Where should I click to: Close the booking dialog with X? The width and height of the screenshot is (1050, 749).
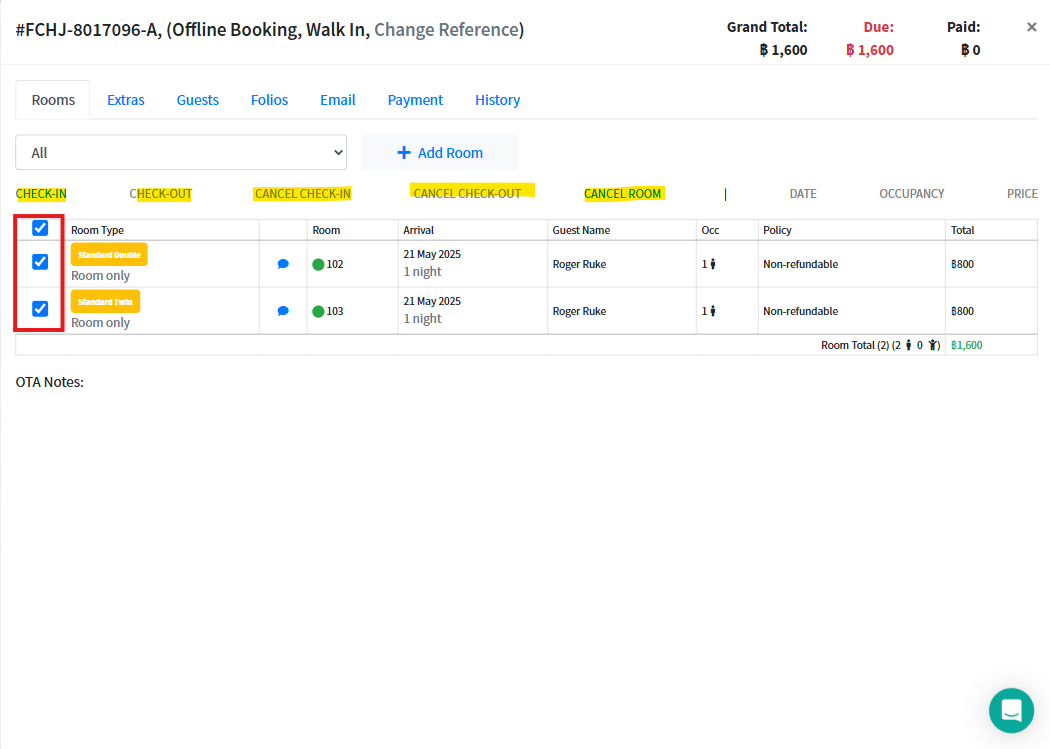pyautogui.click(x=1032, y=27)
